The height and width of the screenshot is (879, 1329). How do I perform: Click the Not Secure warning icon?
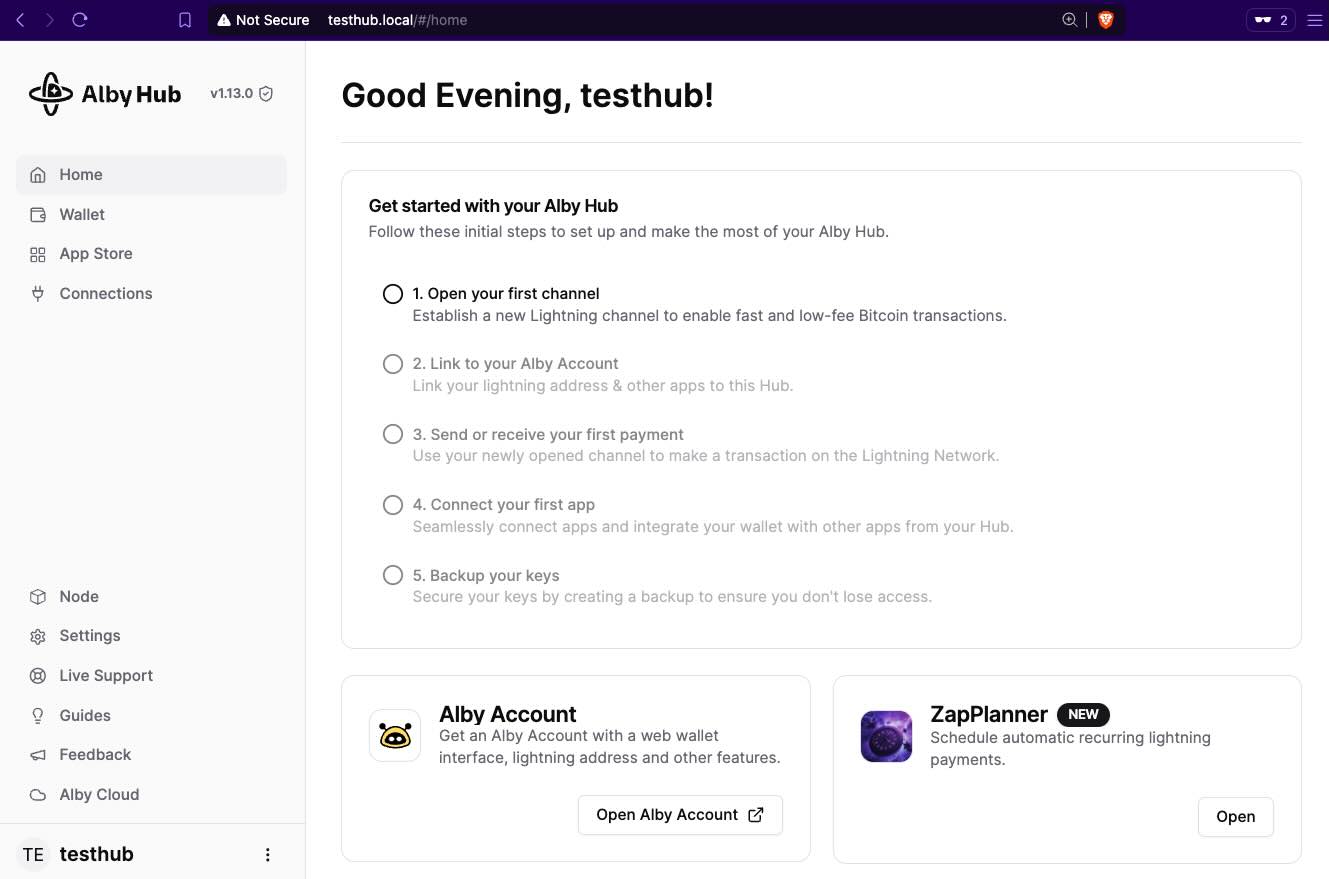[x=224, y=20]
